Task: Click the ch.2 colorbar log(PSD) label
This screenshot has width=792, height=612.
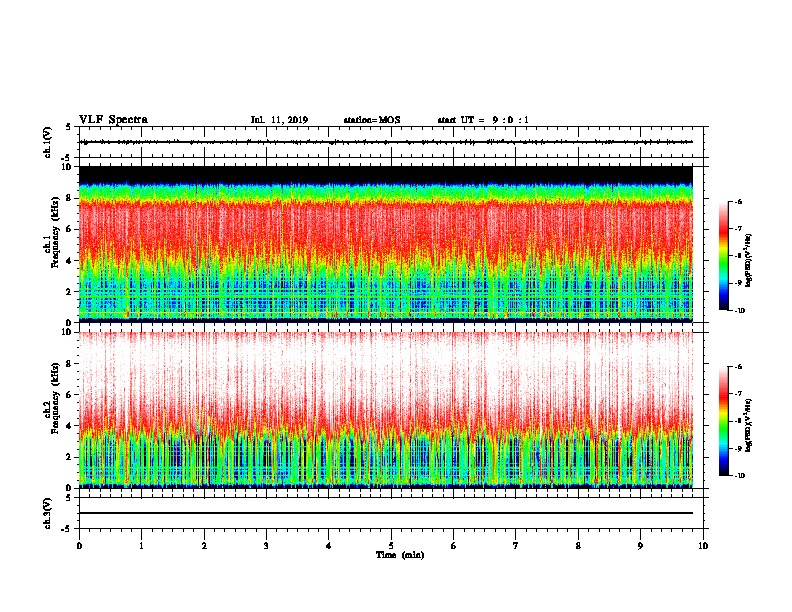Action: pos(749,425)
